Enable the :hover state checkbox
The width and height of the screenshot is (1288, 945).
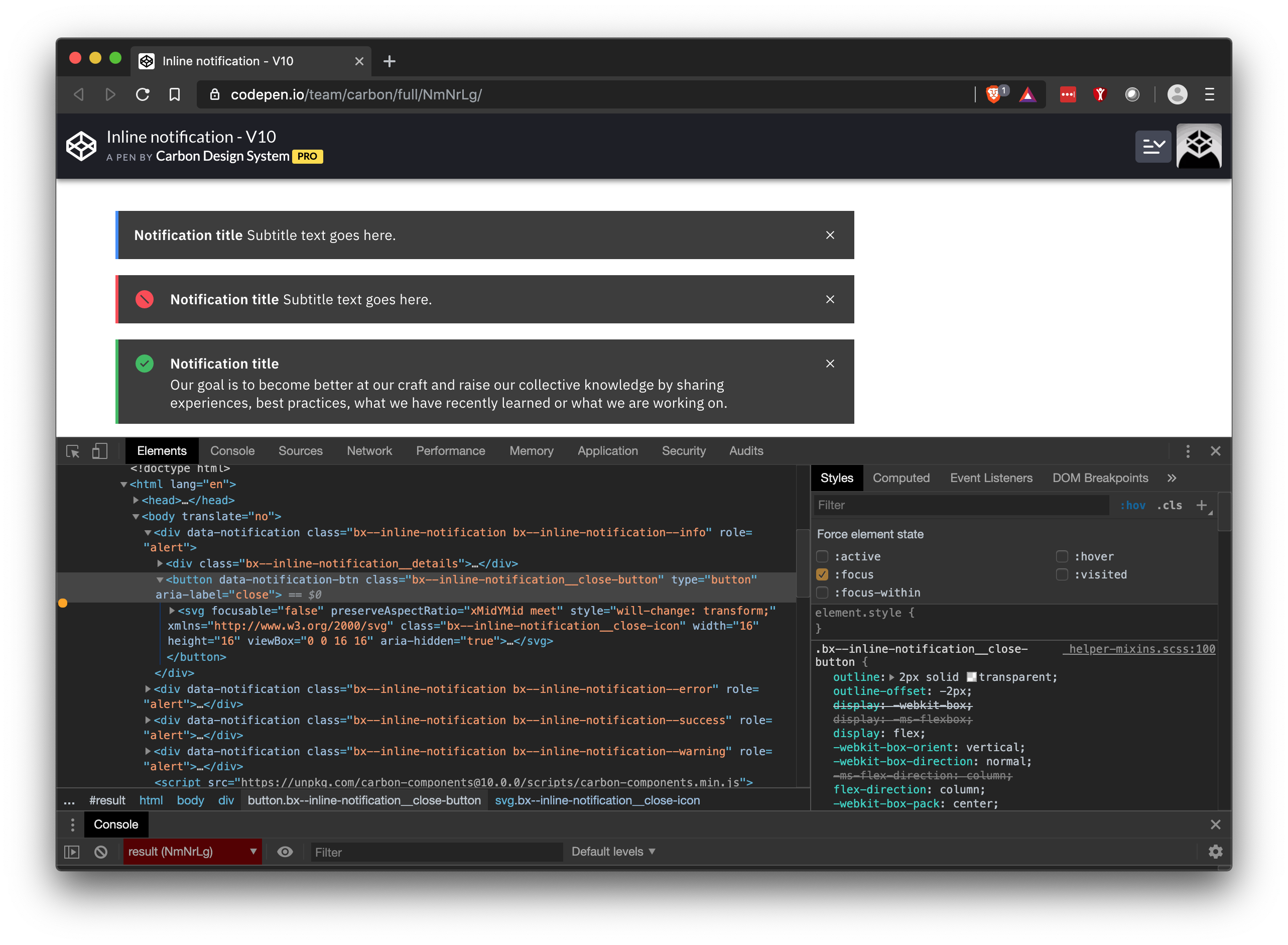click(1062, 556)
